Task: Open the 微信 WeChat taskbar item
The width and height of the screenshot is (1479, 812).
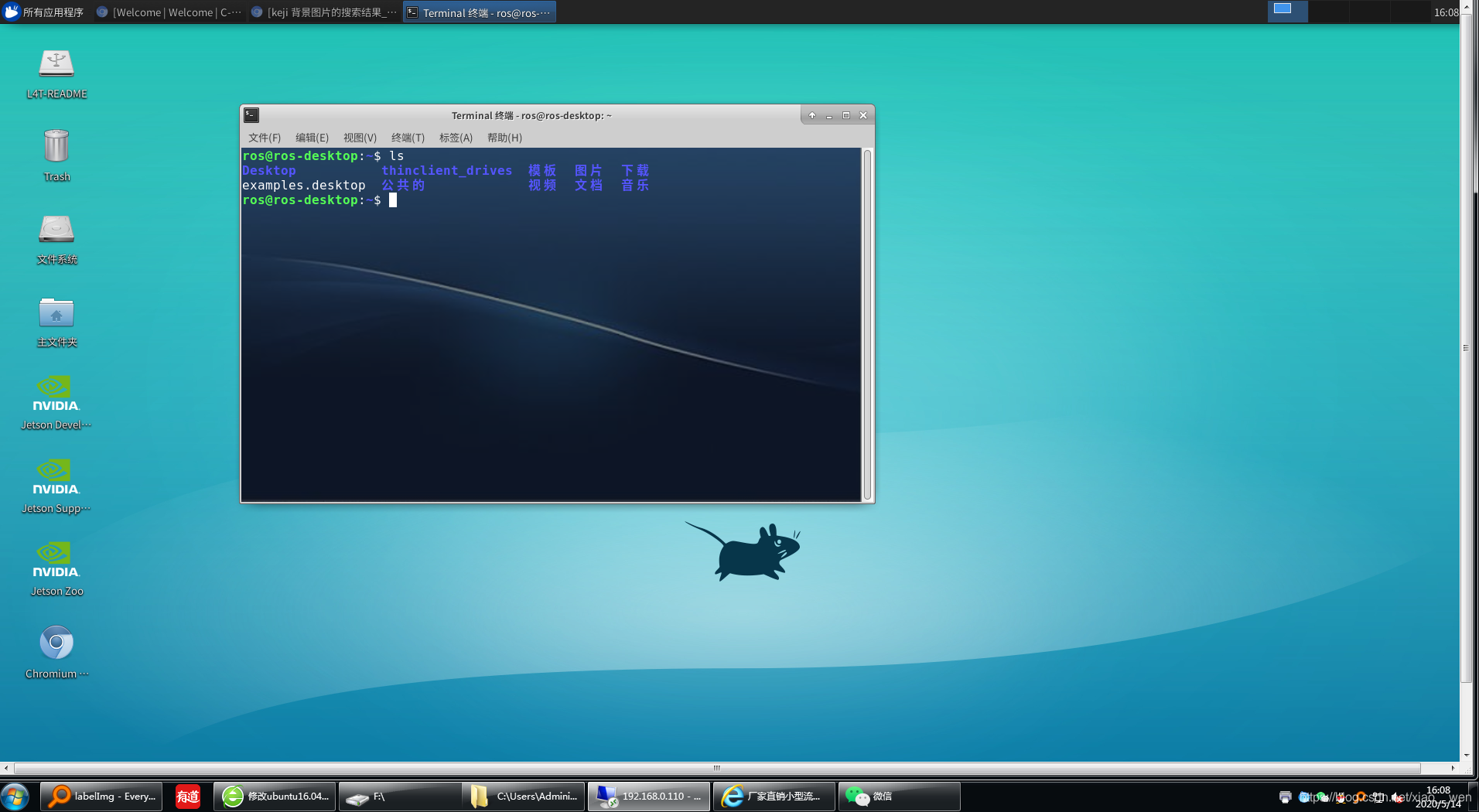Action: 899,796
